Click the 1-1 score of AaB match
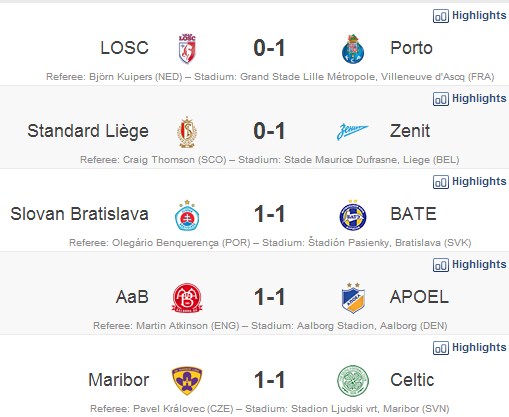 (269, 297)
